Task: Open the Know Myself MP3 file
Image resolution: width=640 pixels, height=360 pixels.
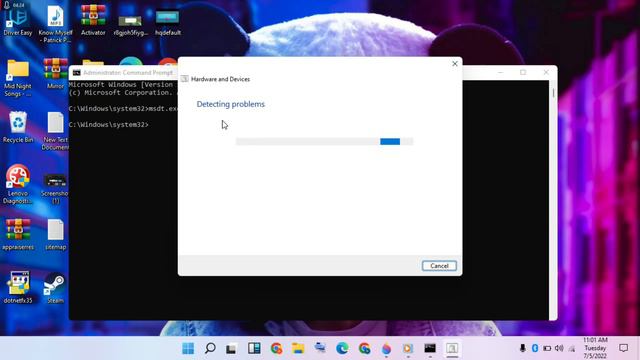Action: coord(56,24)
